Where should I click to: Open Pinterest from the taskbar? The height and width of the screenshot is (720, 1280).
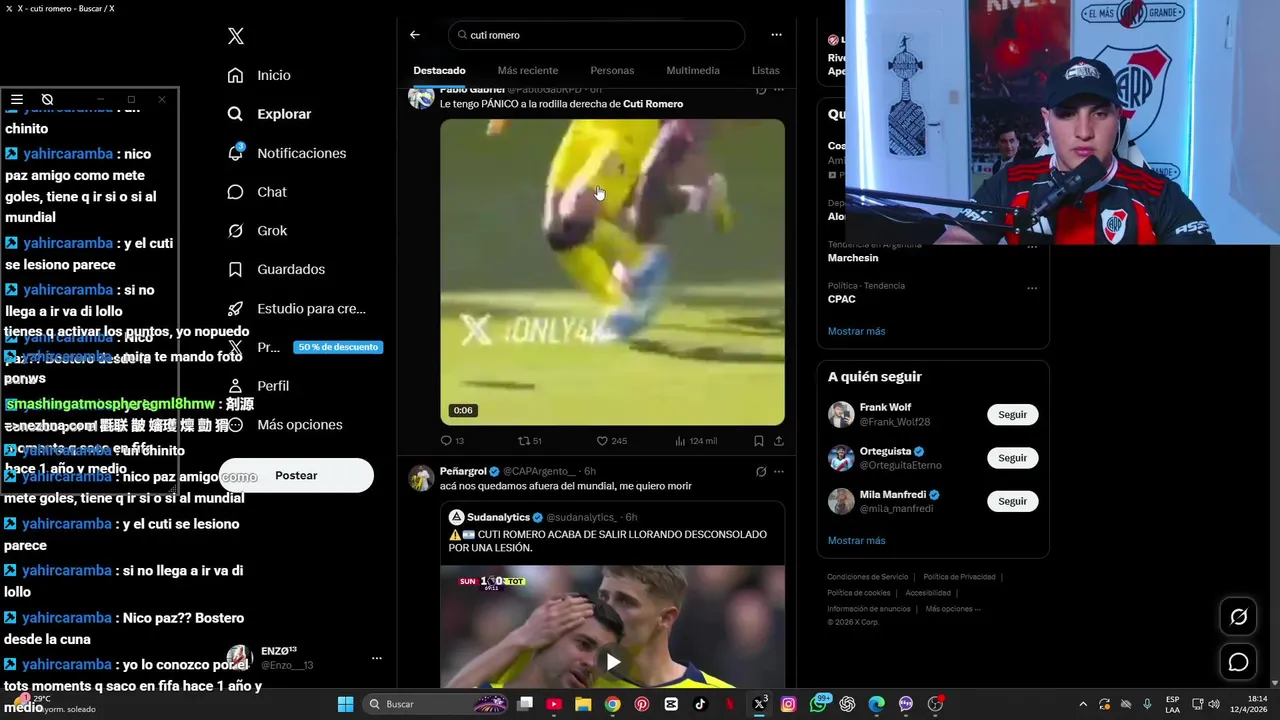click(642, 704)
